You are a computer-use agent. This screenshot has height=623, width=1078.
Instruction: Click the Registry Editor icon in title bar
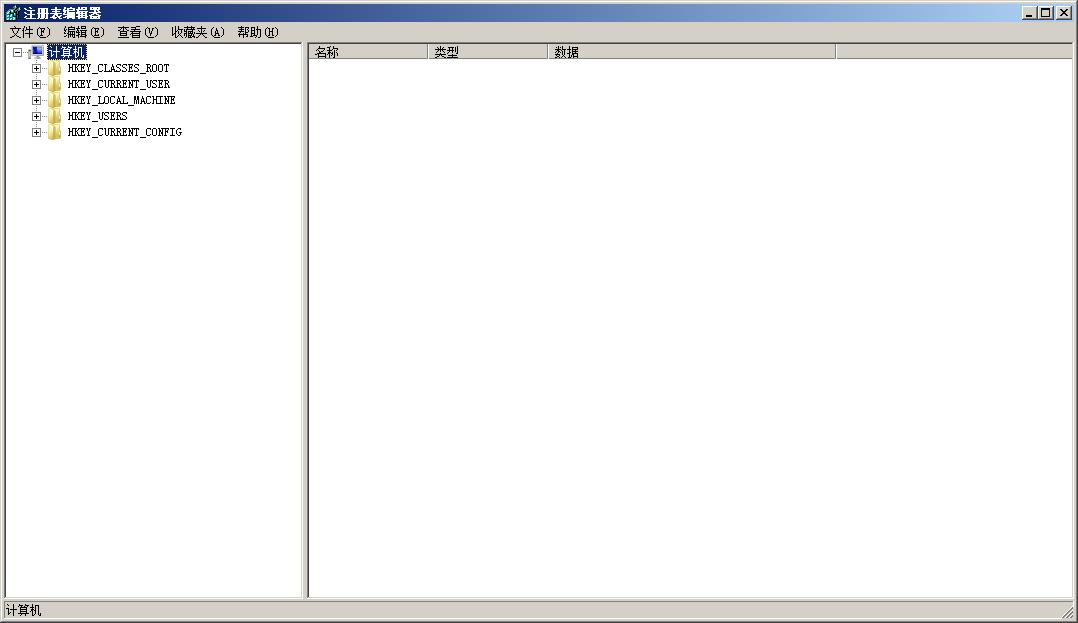12,13
